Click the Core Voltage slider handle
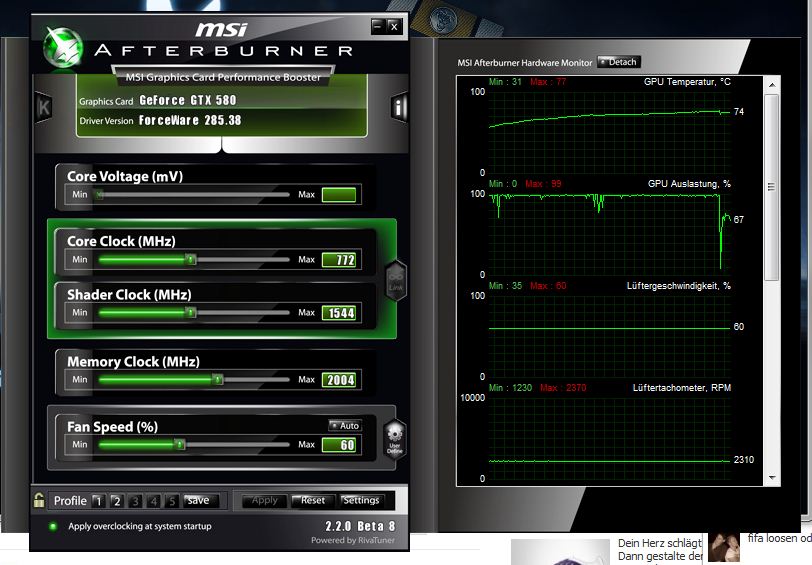 click(99, 195)
